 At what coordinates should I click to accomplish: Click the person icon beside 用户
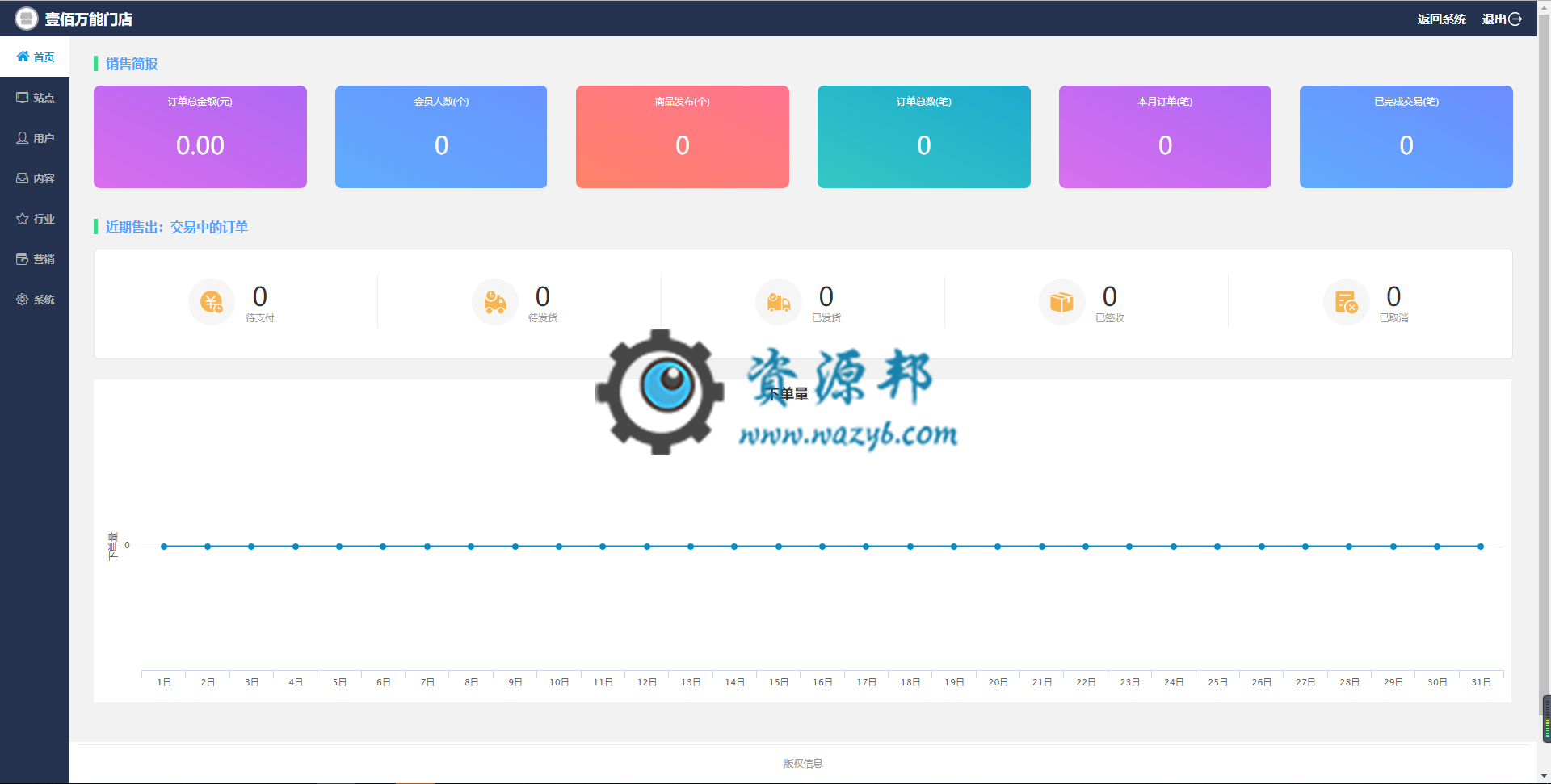click(x=23, y=138)
